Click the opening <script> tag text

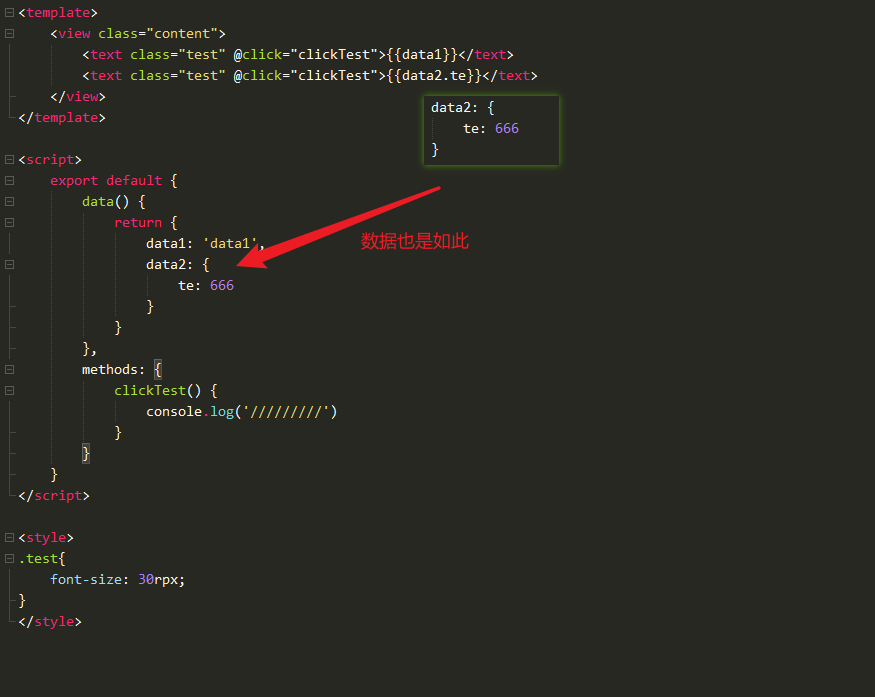point(50,160)
